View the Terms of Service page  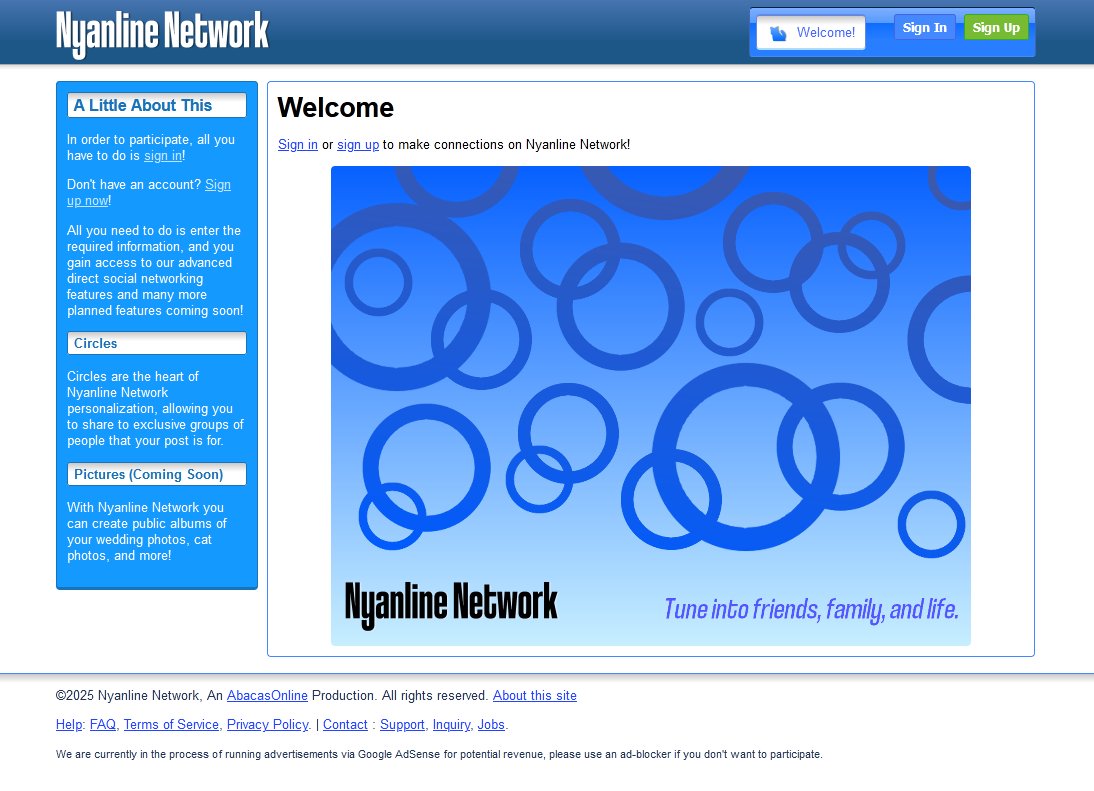tap(171, 724)
